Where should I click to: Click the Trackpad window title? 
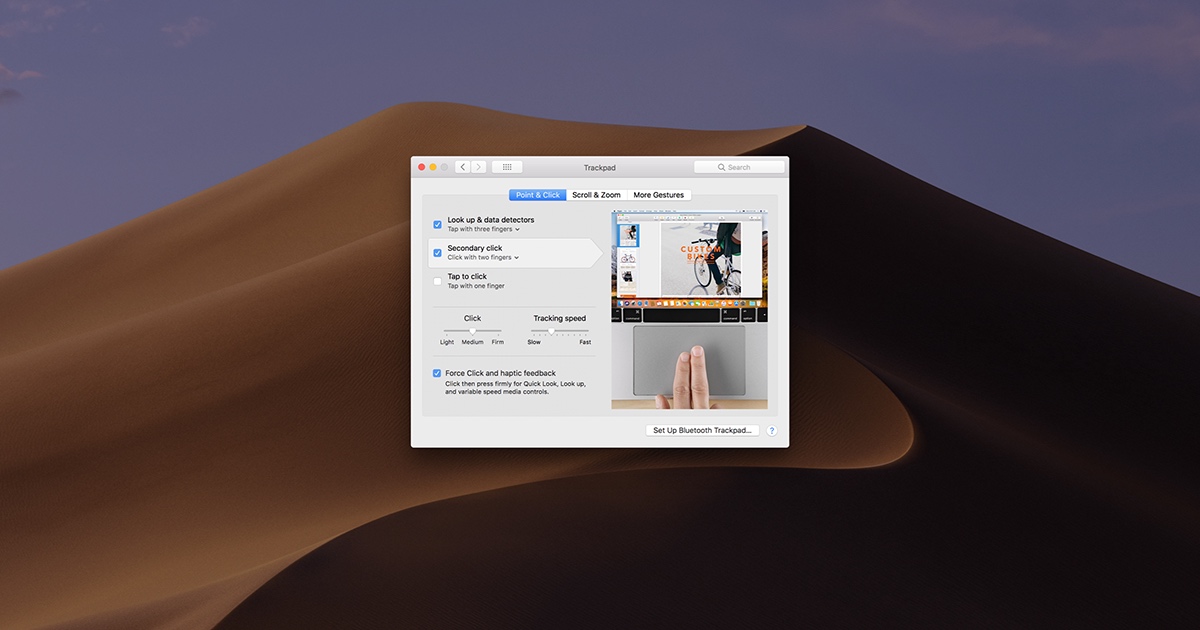[x=600, y=167]
